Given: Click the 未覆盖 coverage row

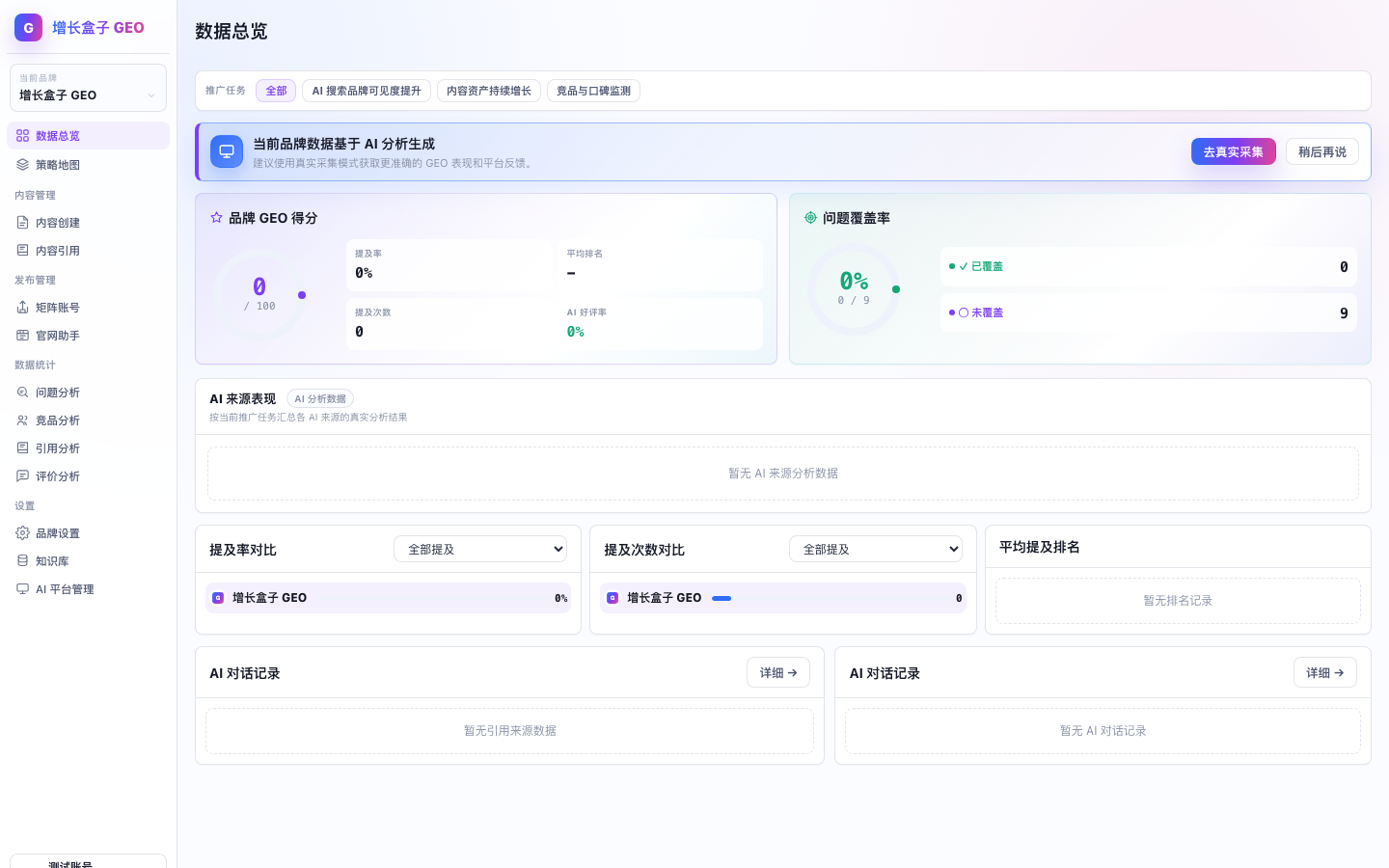Looking at the screenshot, I should tap(1148, 312).
